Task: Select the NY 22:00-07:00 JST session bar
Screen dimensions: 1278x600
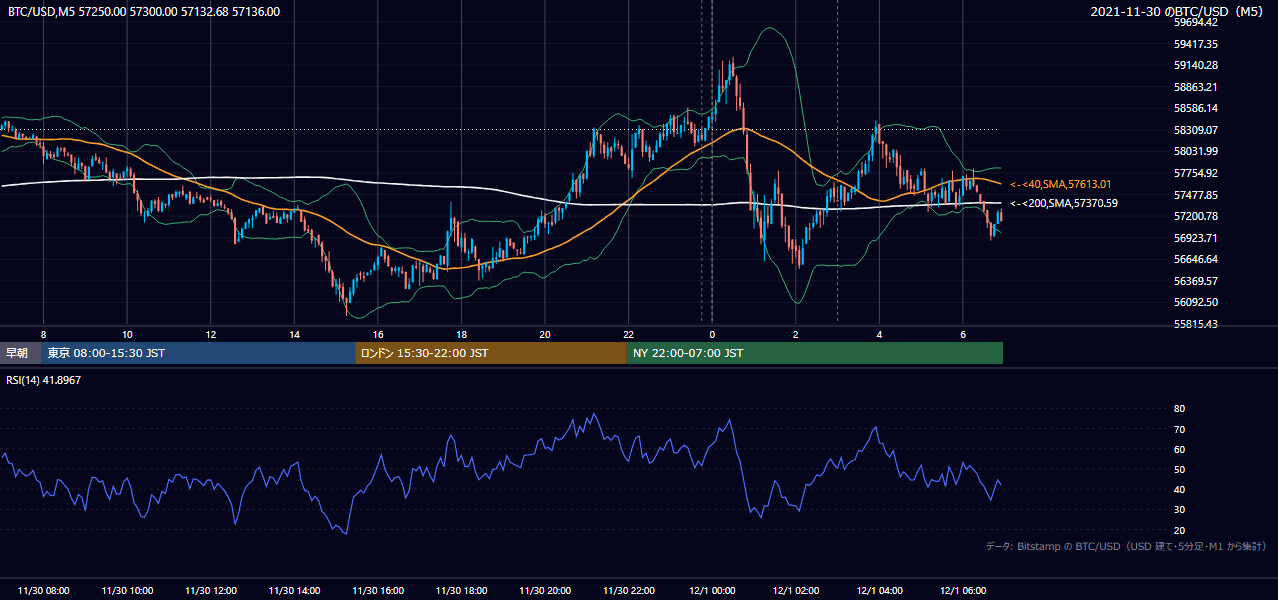Action: tap(815, 353)
